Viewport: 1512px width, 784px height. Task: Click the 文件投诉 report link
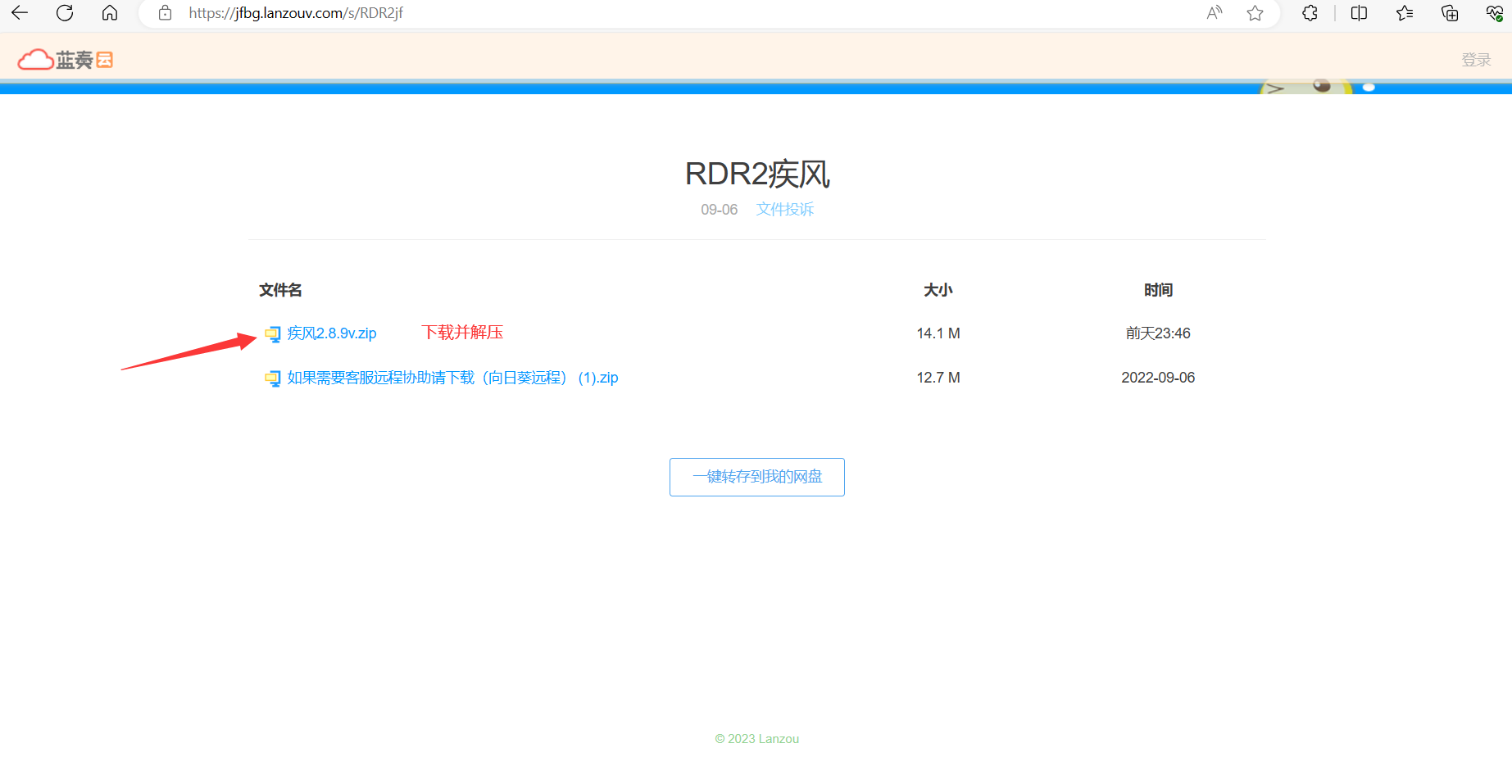tap(784, 210)
